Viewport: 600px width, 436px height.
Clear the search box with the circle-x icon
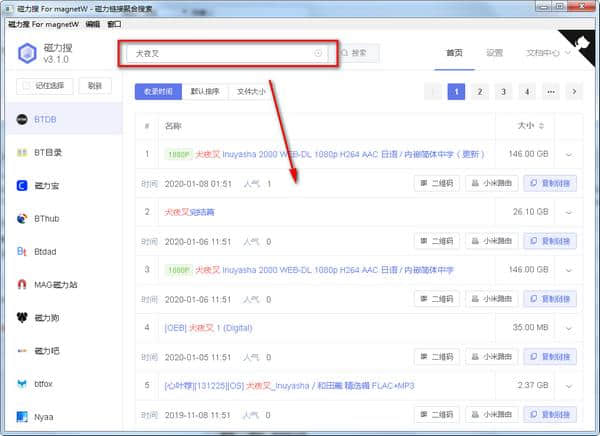(318, 53)
